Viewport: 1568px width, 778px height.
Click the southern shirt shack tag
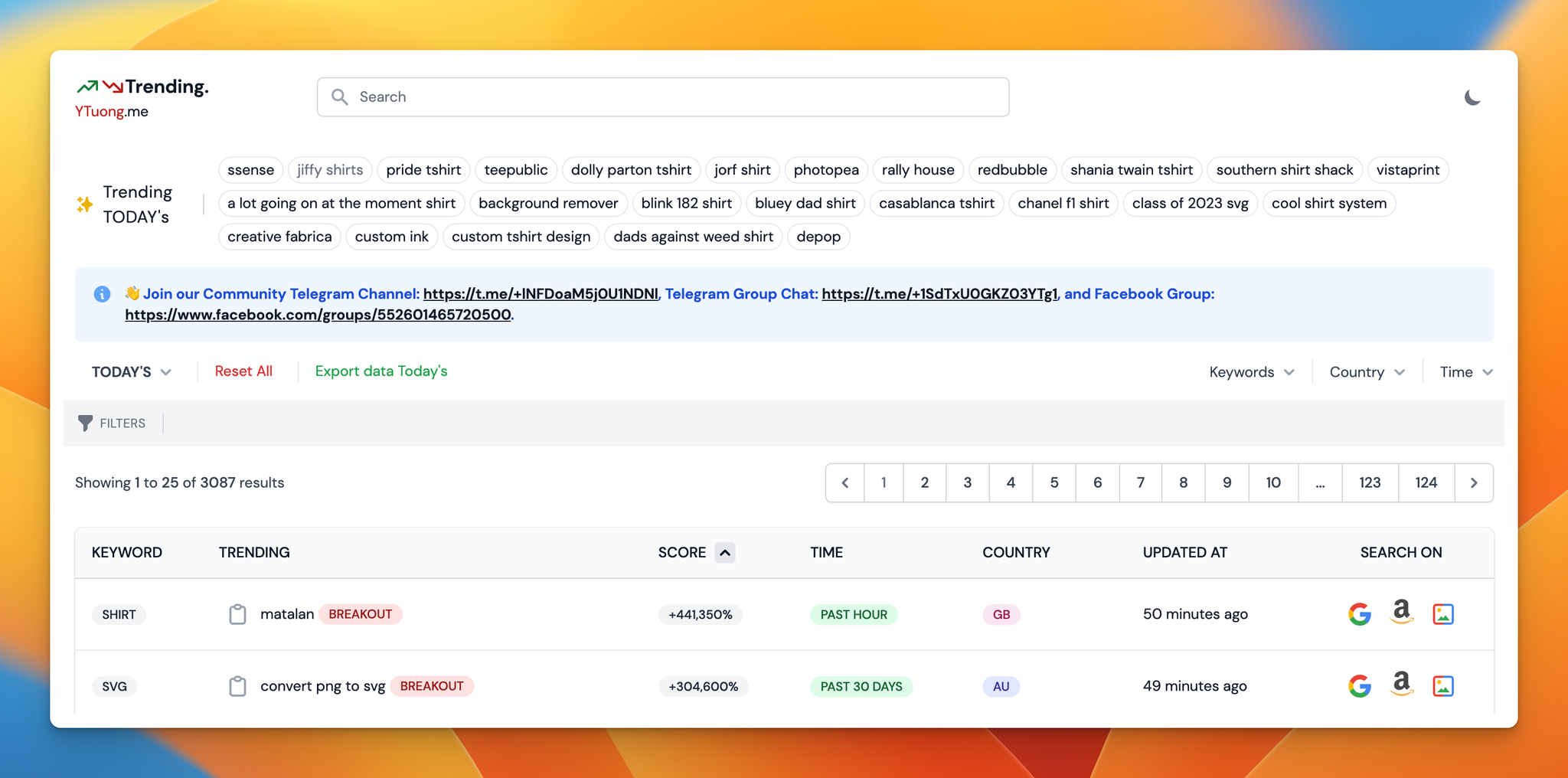(1285, 170)
